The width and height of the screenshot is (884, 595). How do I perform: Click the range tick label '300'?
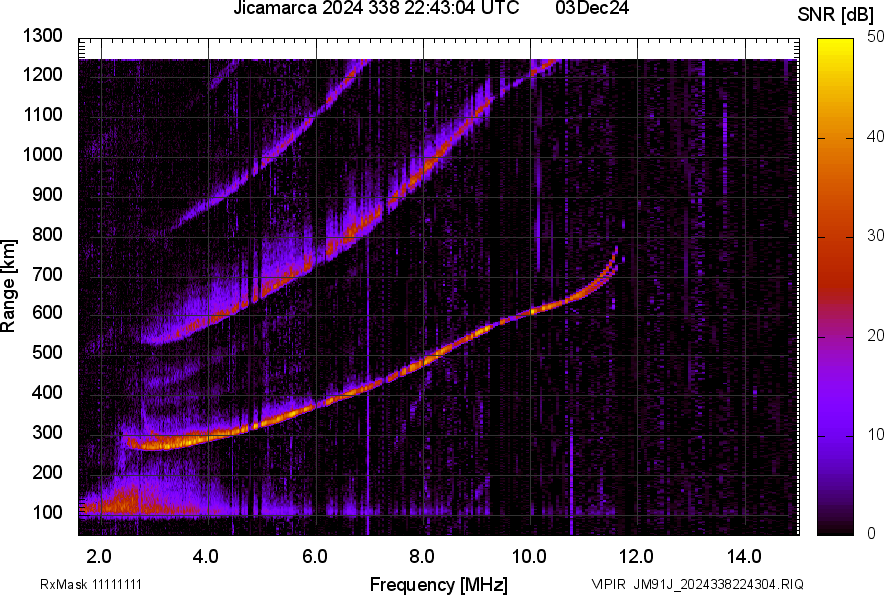[x=47, y=433]
